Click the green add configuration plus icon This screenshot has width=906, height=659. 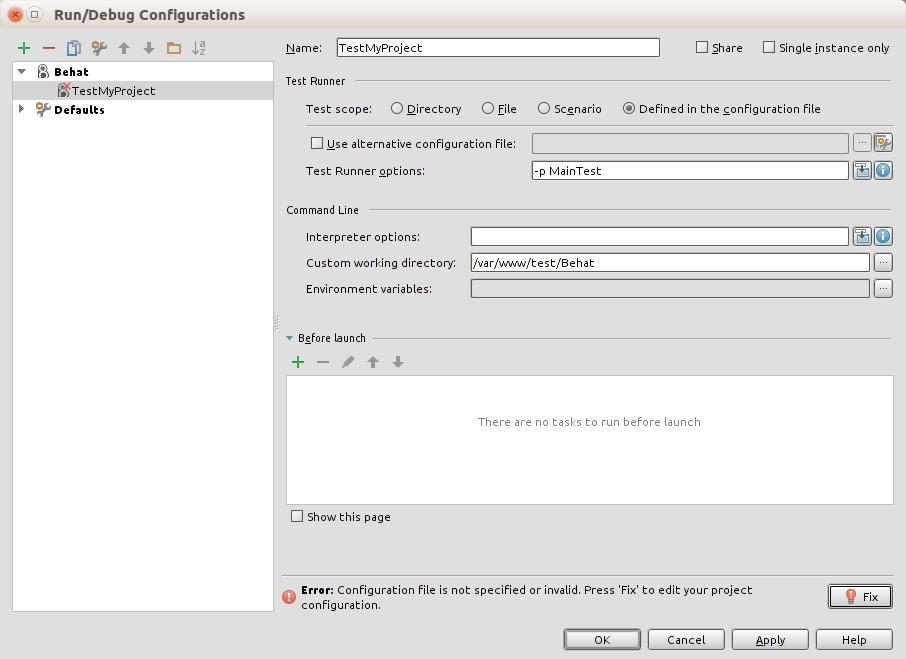pos(24,48)
